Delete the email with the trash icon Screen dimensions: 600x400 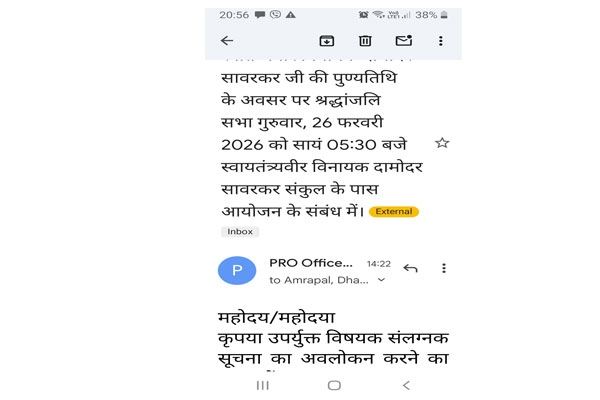click(365, 41)
